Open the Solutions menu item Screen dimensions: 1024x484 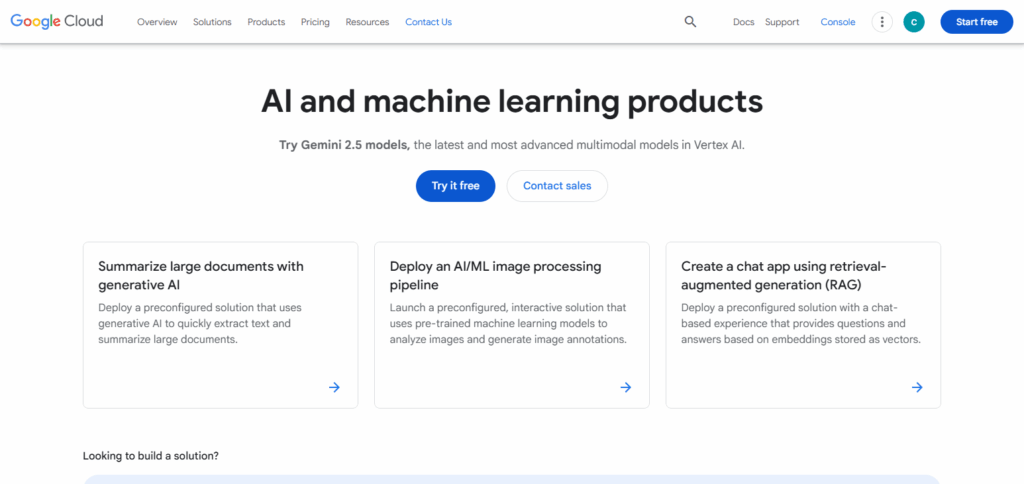[x=212, y=22]
